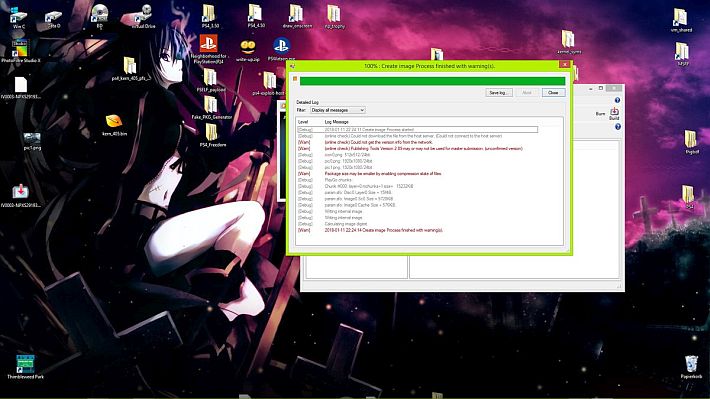
Task: Select the ps4-exploit-host folder
Action: coord(269,83)
